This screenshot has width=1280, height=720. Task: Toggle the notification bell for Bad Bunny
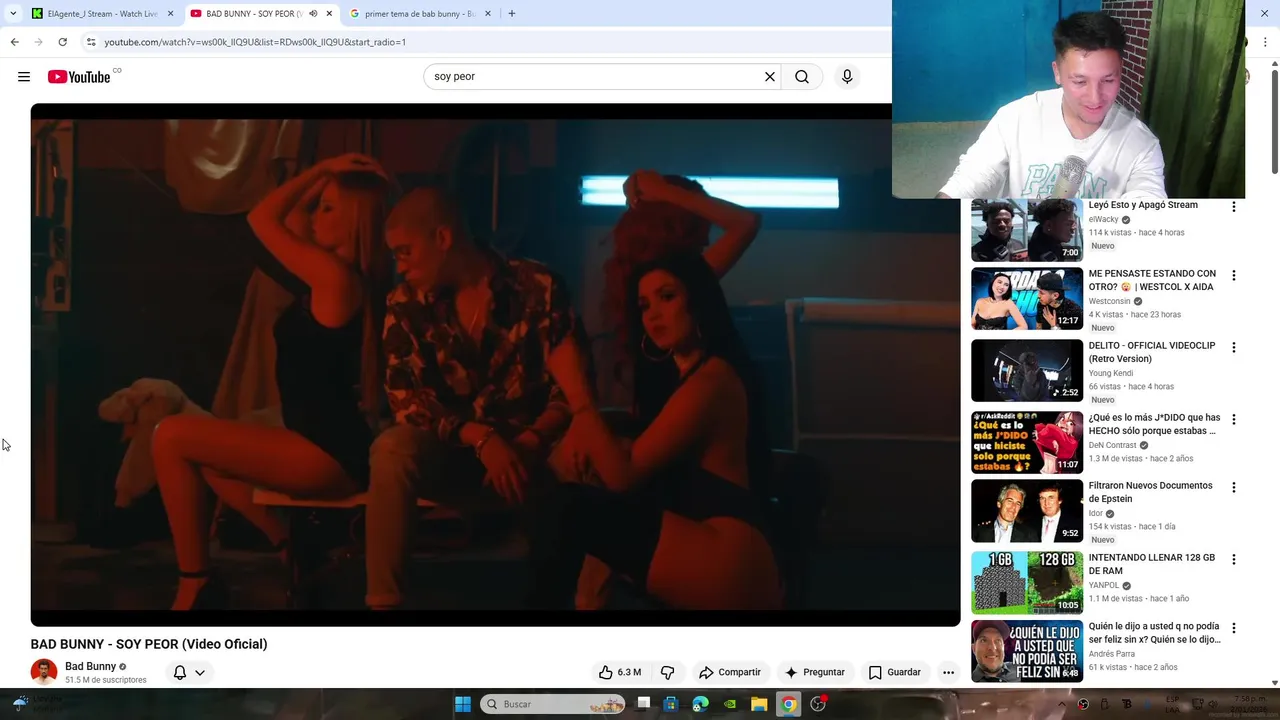point(180,672)
